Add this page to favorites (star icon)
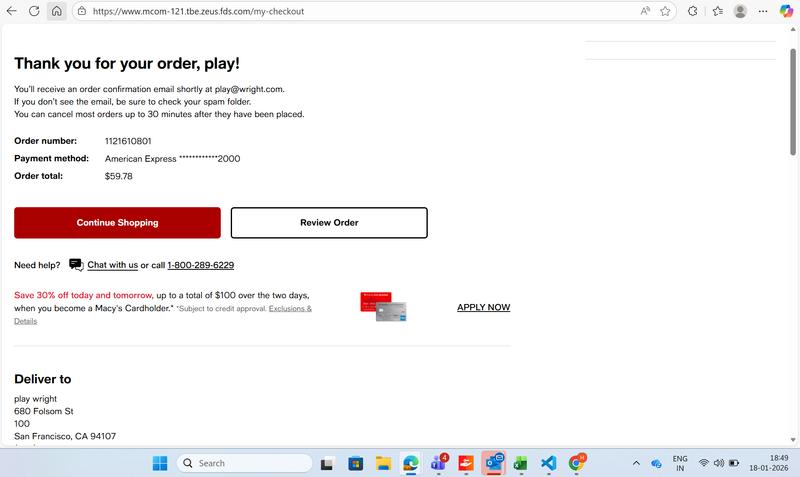This screenshot has height=477, width=800. (x=665, y=11)
